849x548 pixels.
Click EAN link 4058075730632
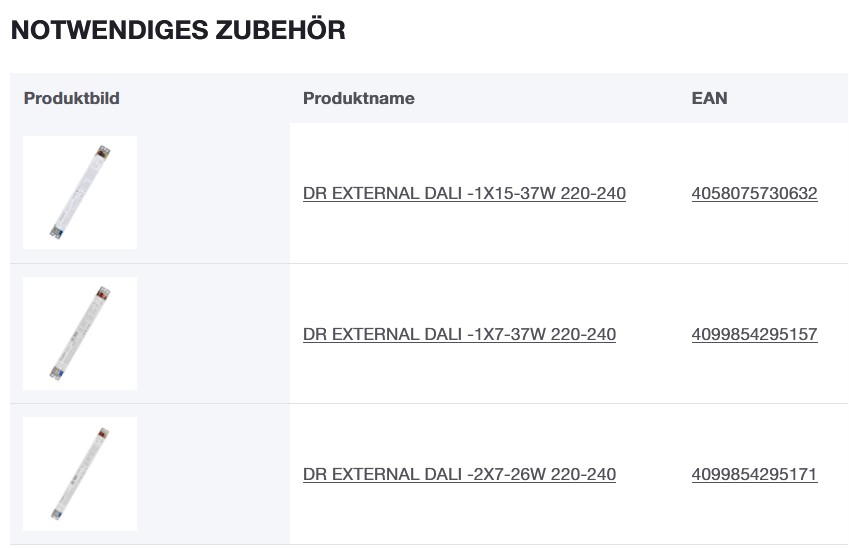point(754,194)
